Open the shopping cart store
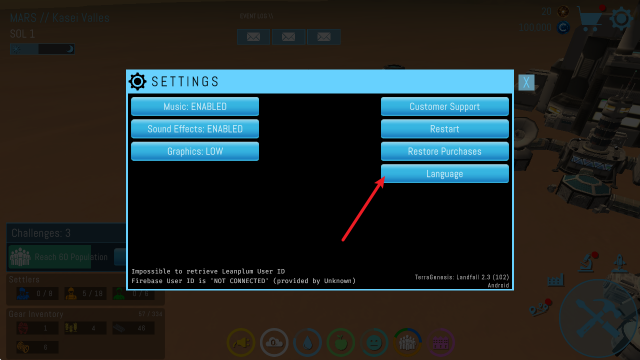This screenshot has height=360, width=640. pyautogui.click(x=590, y=18)
